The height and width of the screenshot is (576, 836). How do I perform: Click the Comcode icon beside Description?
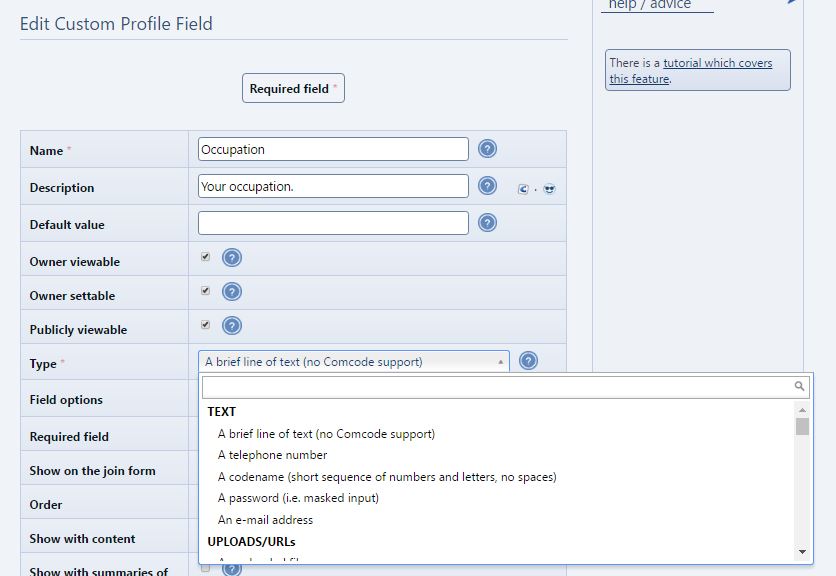(x=523, y=189)
